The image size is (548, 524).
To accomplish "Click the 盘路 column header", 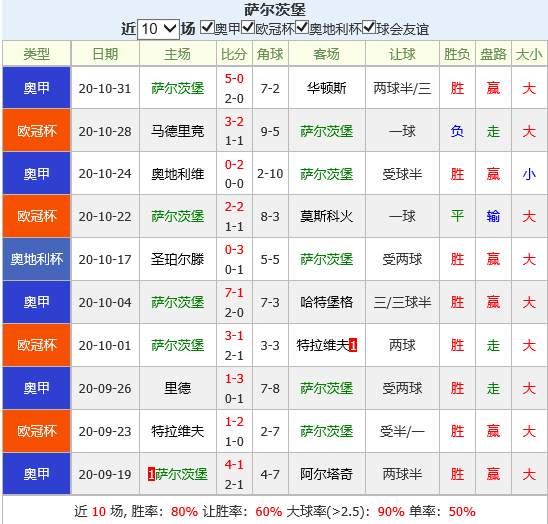I will 493,54.
